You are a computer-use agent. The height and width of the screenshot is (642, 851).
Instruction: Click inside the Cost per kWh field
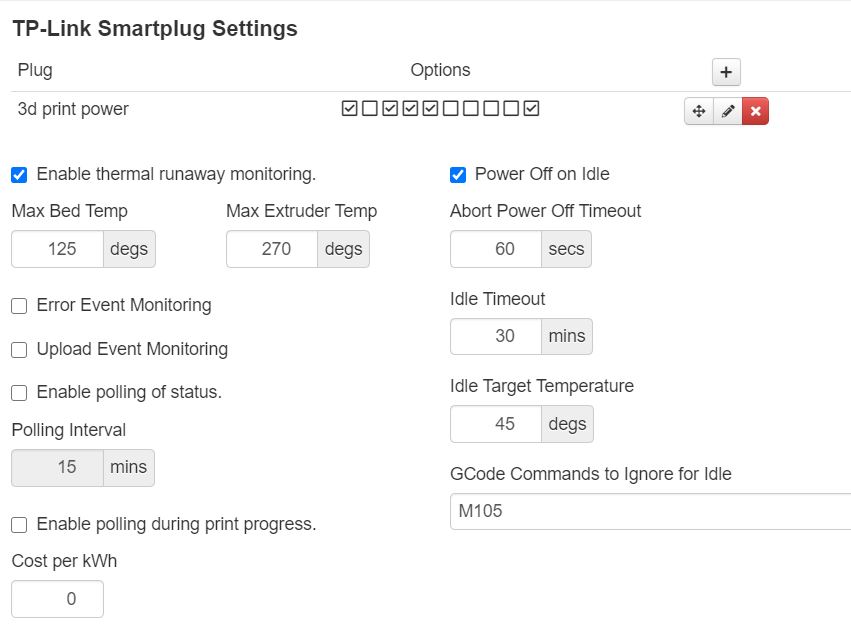pos(55,598)
